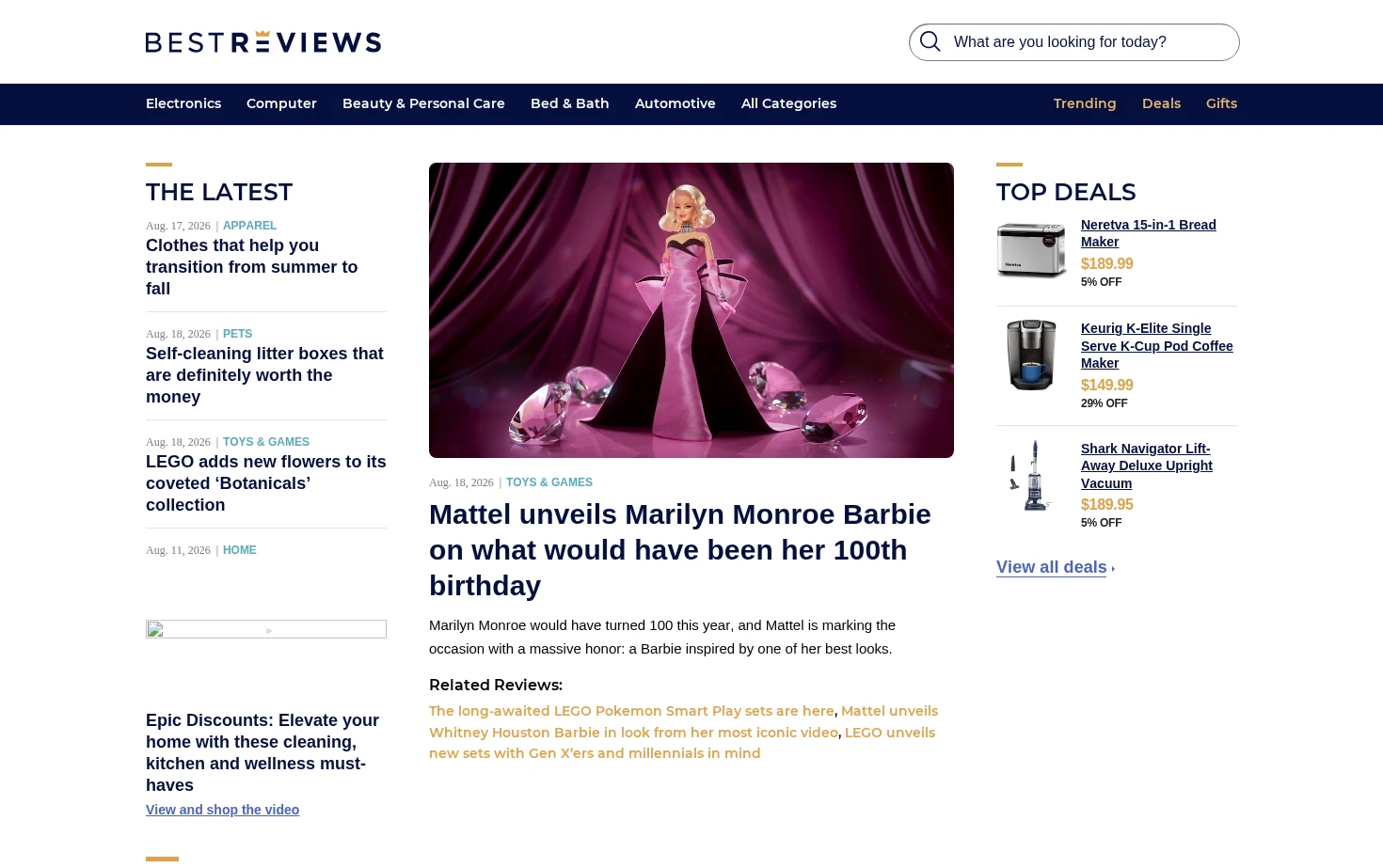Click the 'Aug. 17, 2026' date

pos(178,226)
